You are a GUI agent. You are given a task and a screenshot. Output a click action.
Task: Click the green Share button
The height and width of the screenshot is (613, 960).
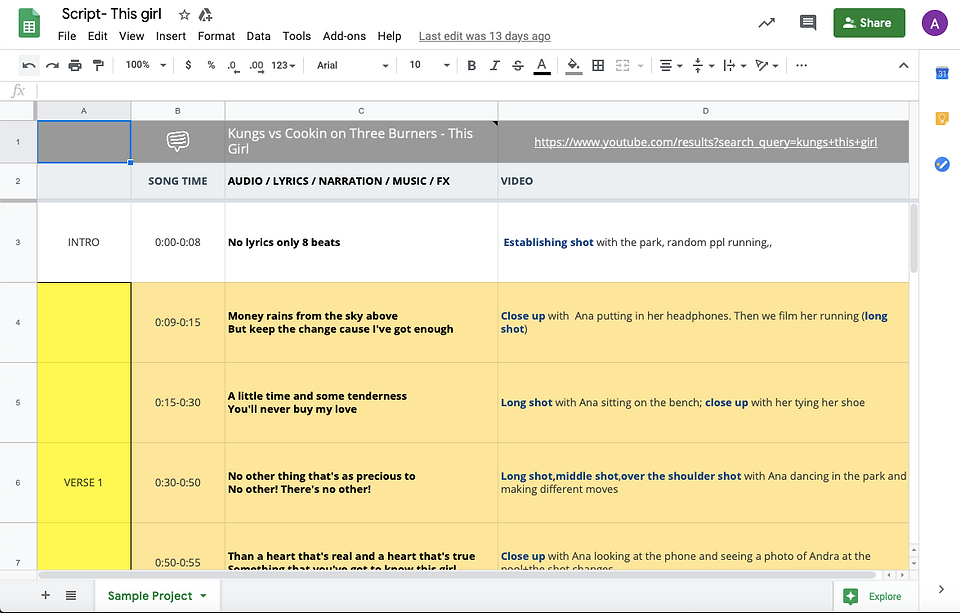[869, 23]
